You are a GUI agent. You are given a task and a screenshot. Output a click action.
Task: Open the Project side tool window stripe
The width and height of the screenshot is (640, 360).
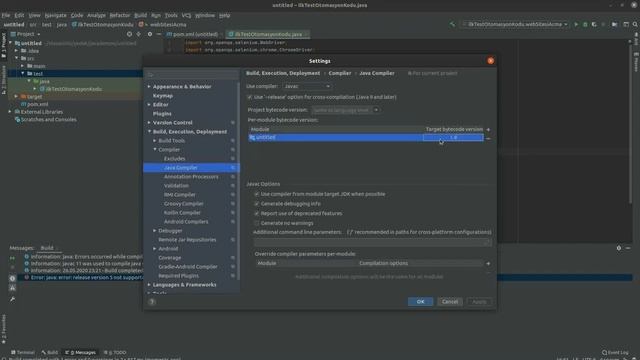coord(4,46)
